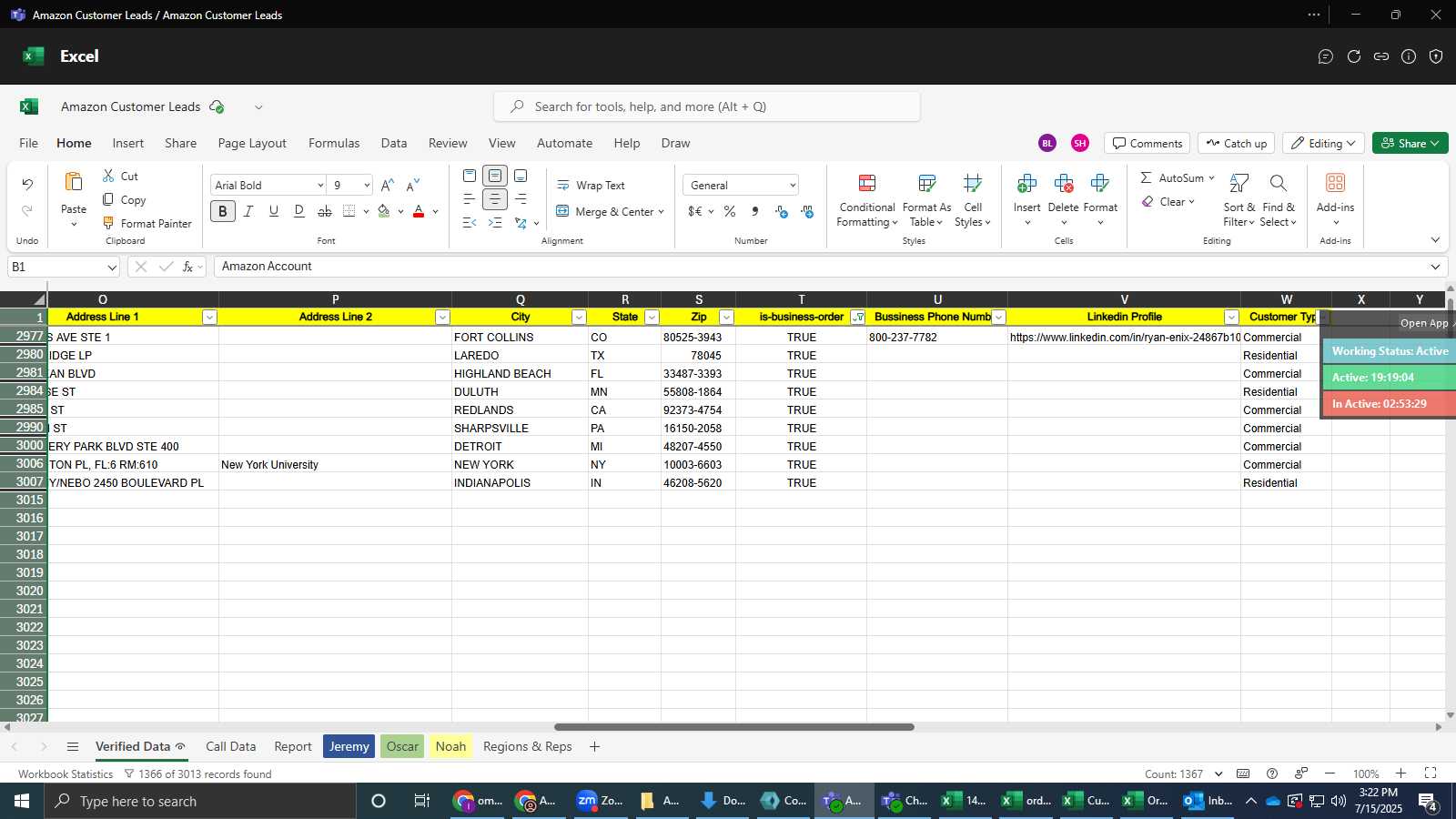
Task: Toggle top vertical alignment
Action: click(x=470, y=176)
